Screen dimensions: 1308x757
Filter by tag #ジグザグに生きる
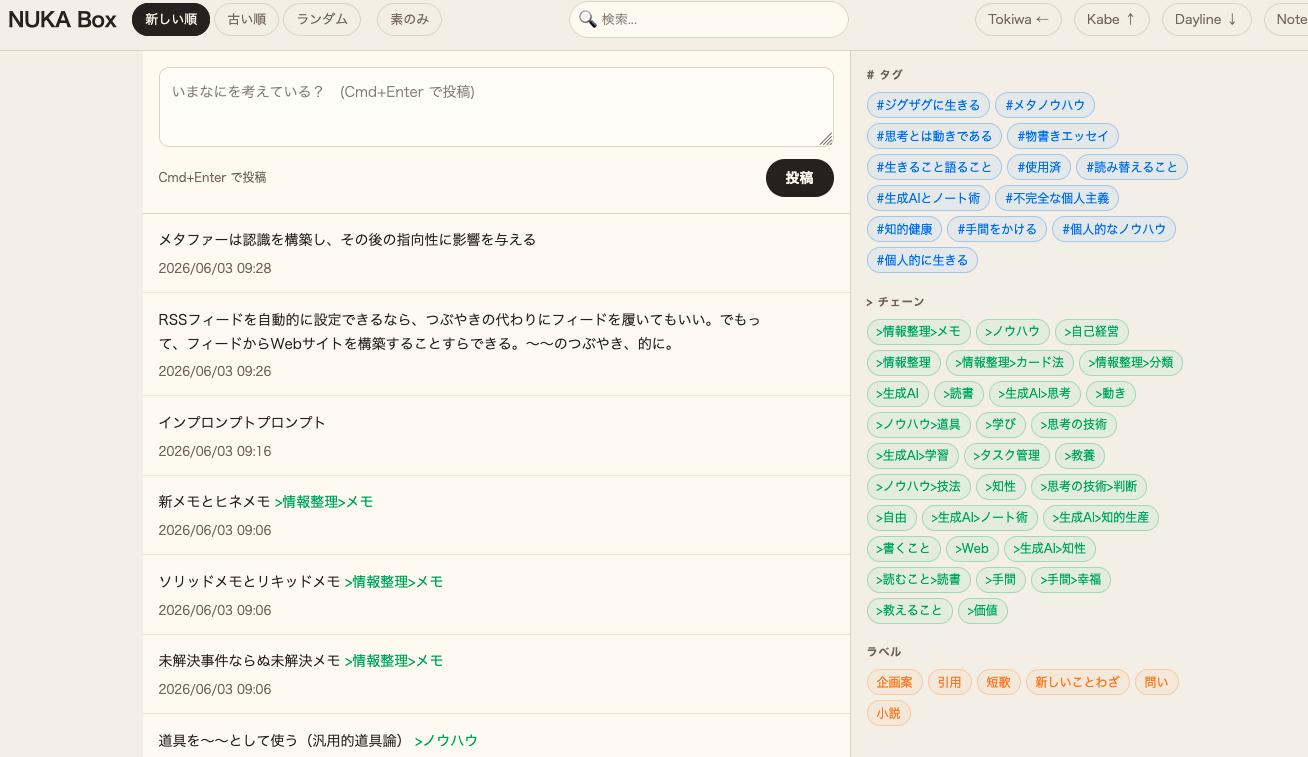tap(928, 105)
